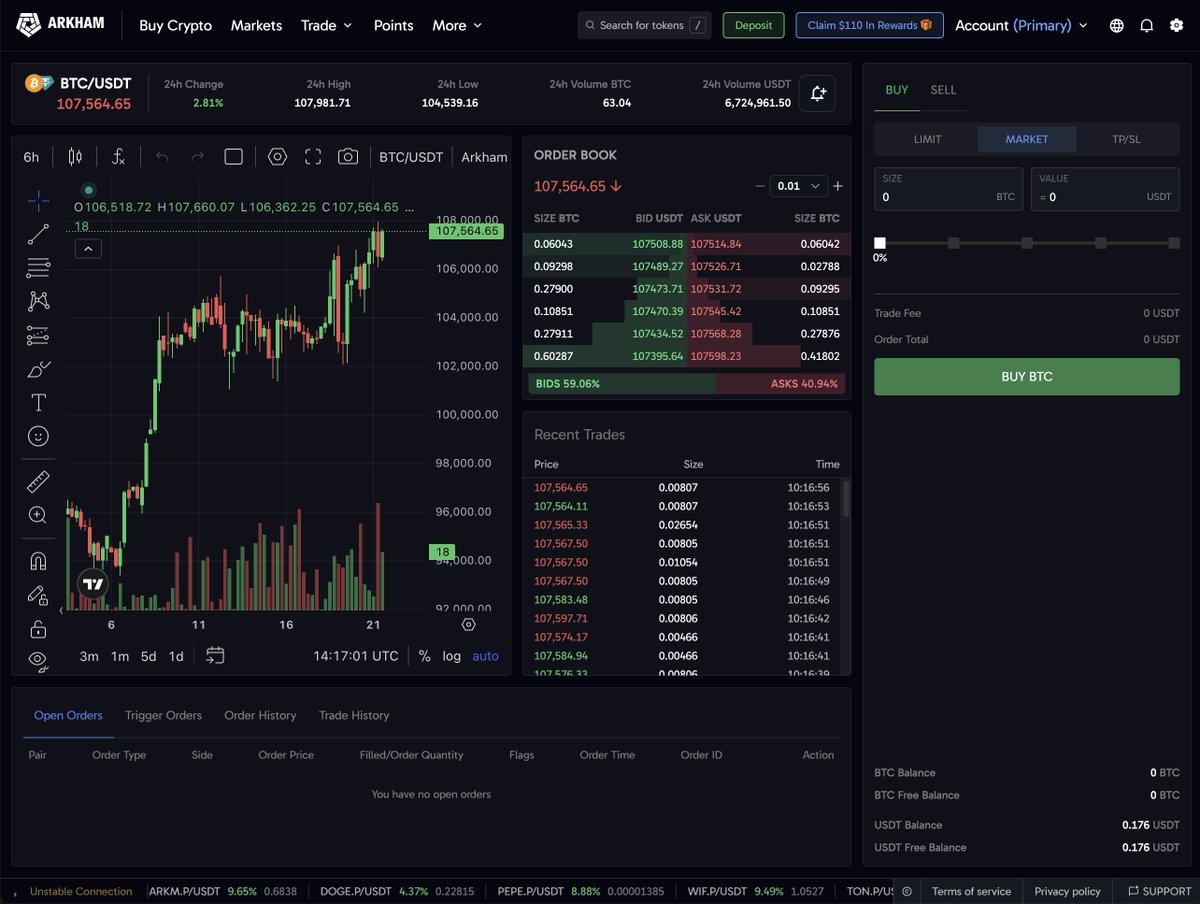Viewport: 1200px width, 904px height.
Task: Open the notifications bell
Action: coord(1146,25)
